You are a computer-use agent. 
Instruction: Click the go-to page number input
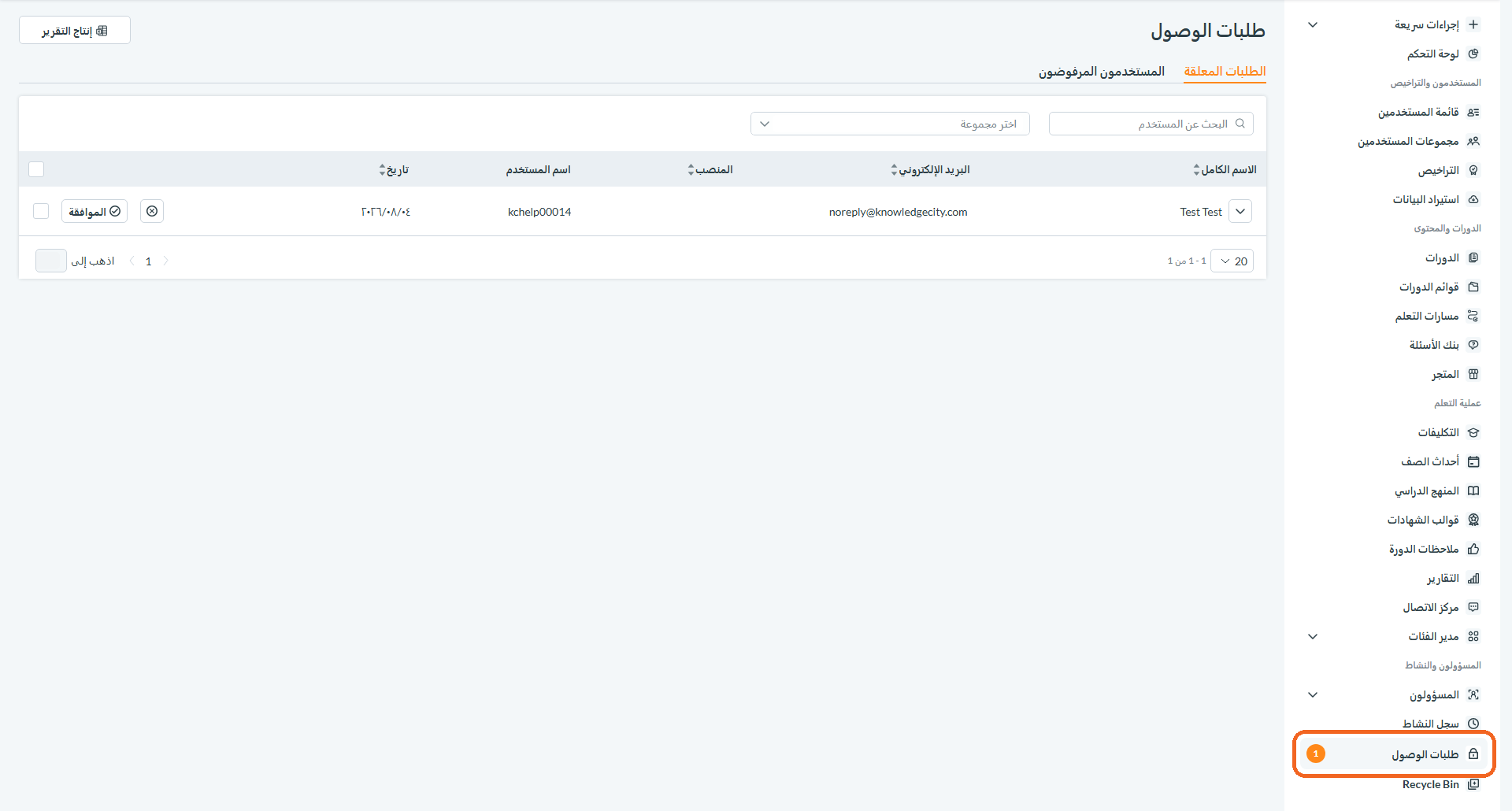tap(51, 261)
